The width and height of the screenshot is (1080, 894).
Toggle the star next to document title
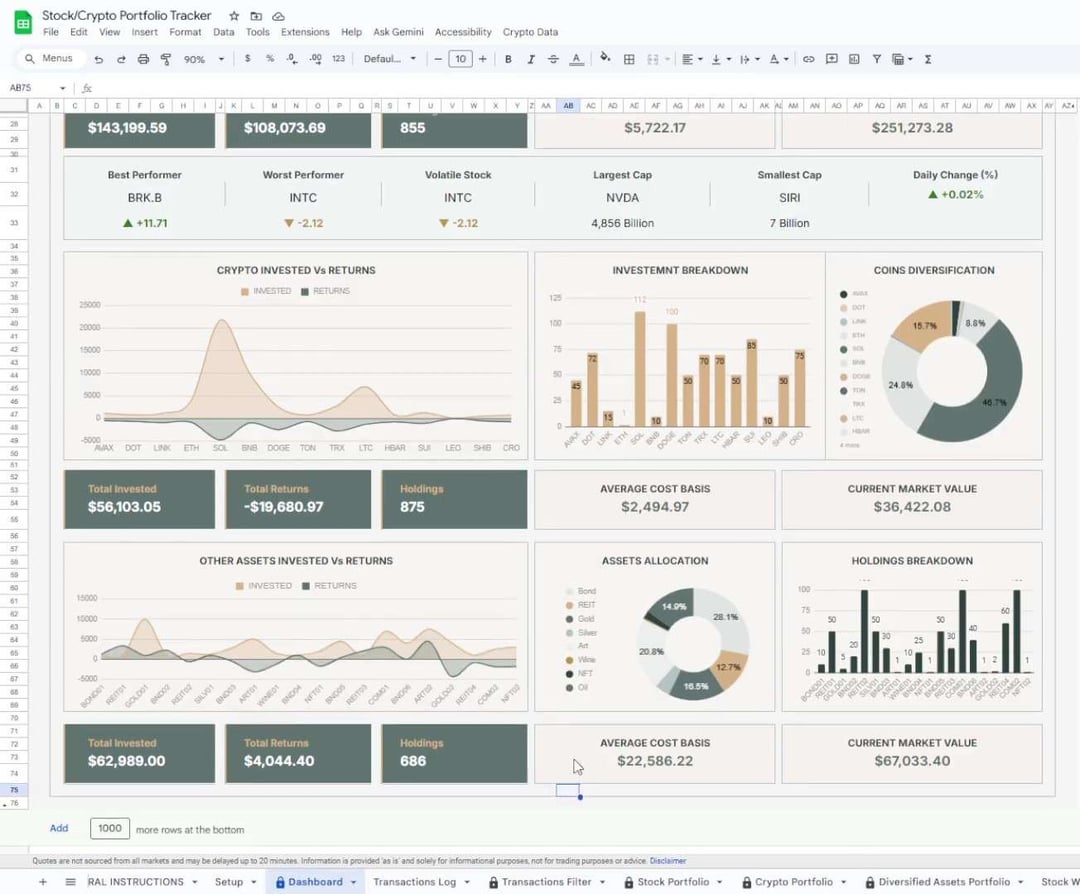pos(234,16)
